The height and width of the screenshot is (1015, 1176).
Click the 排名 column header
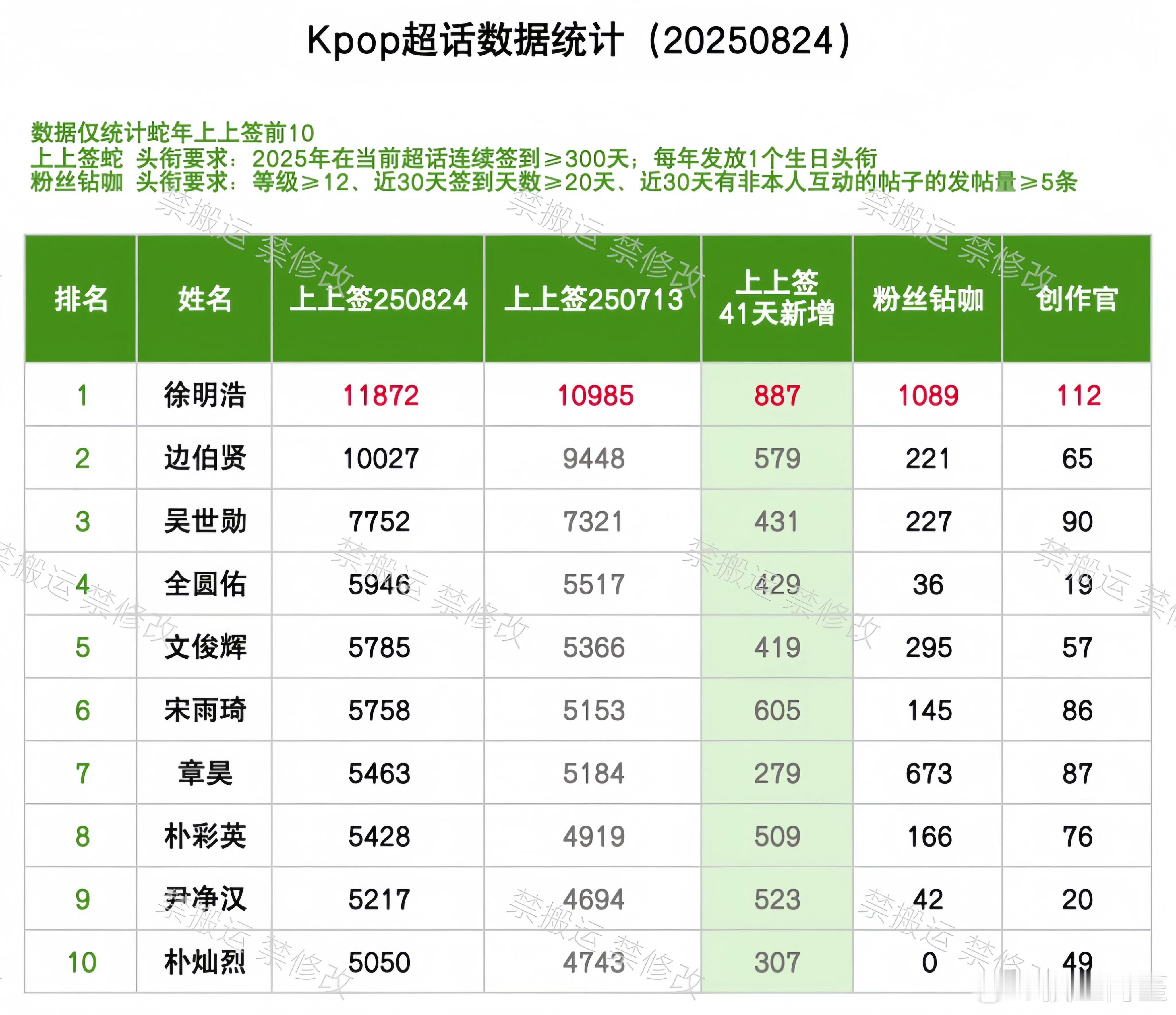[81, 299]
